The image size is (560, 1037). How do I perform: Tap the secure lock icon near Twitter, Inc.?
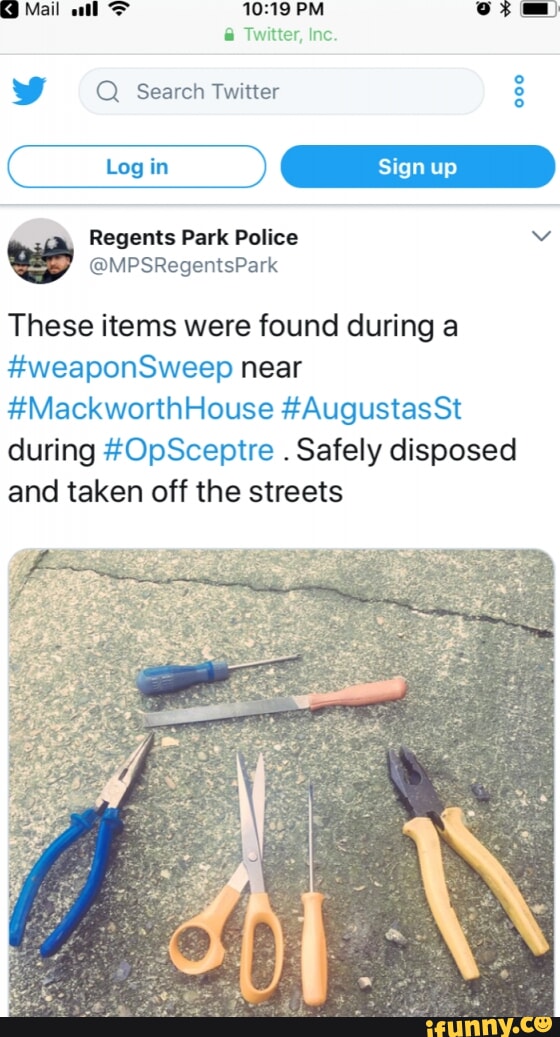click(x=229, y=36)
